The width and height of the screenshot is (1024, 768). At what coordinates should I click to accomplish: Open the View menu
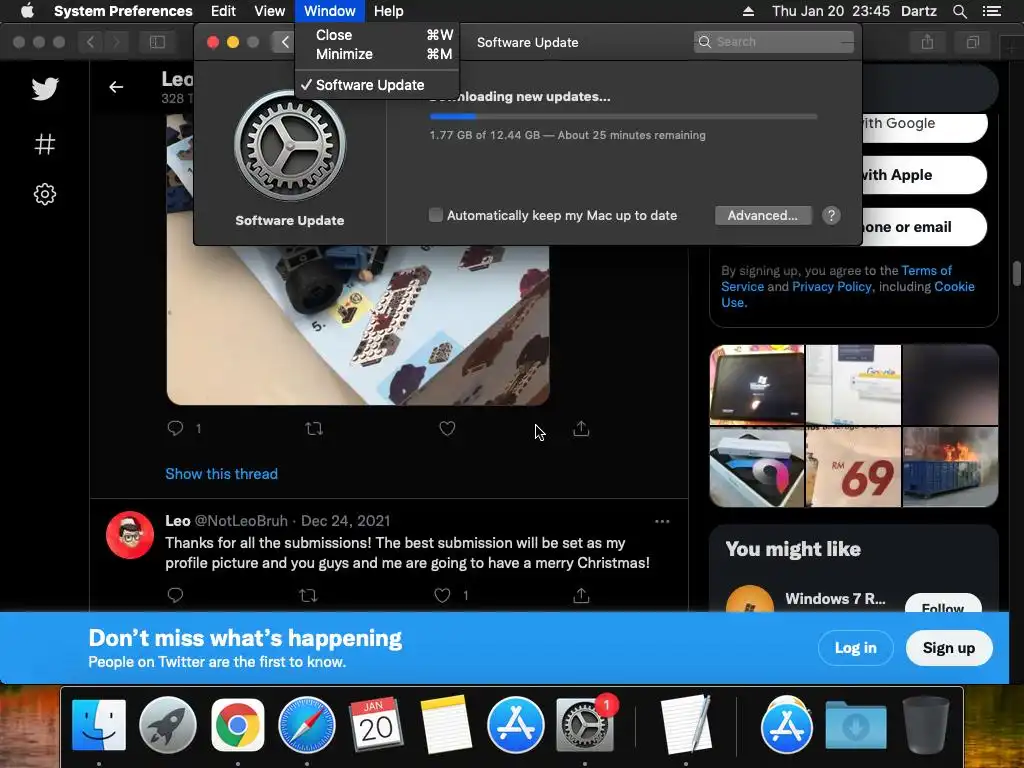tap(270, 11)
